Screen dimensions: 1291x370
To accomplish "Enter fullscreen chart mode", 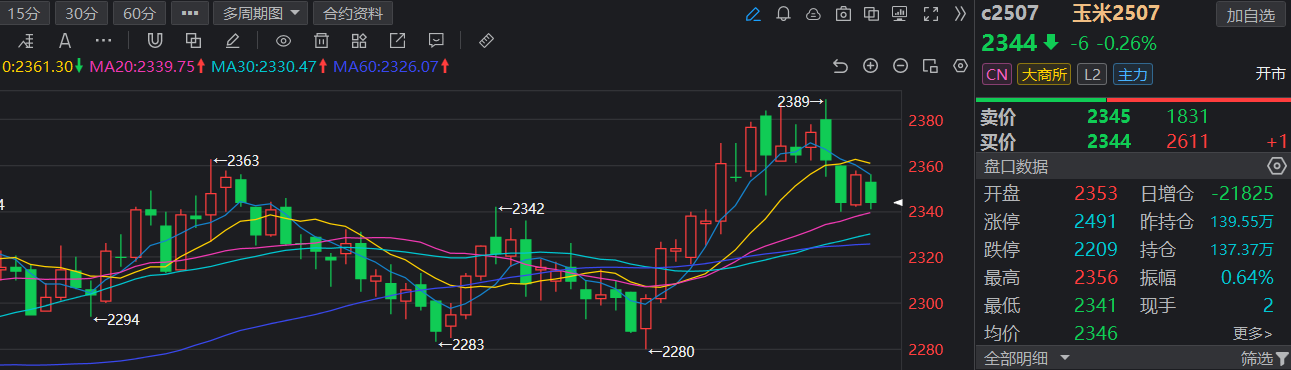I will coord(931,14).
